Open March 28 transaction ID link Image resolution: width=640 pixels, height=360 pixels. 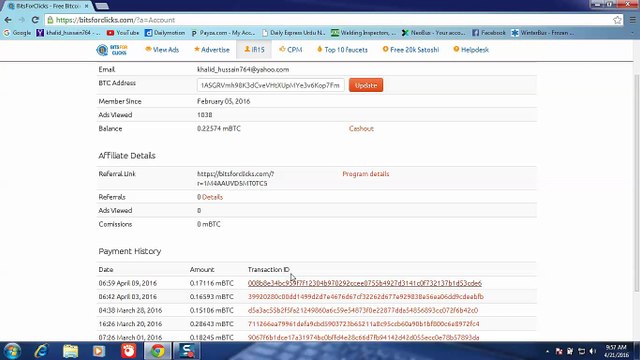tap(363, 310)
